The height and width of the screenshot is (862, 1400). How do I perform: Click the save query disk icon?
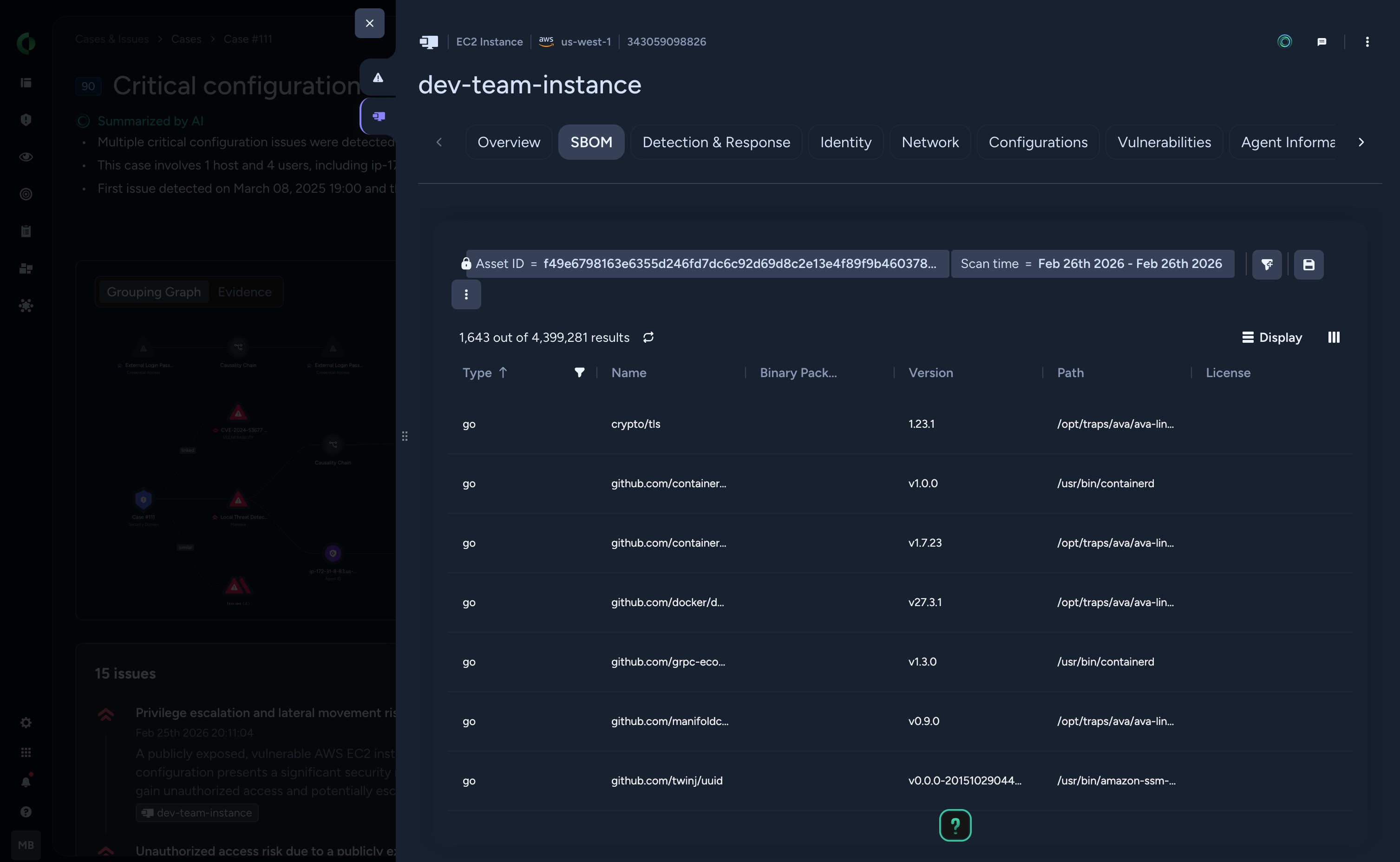click(x=1308, y=265)
